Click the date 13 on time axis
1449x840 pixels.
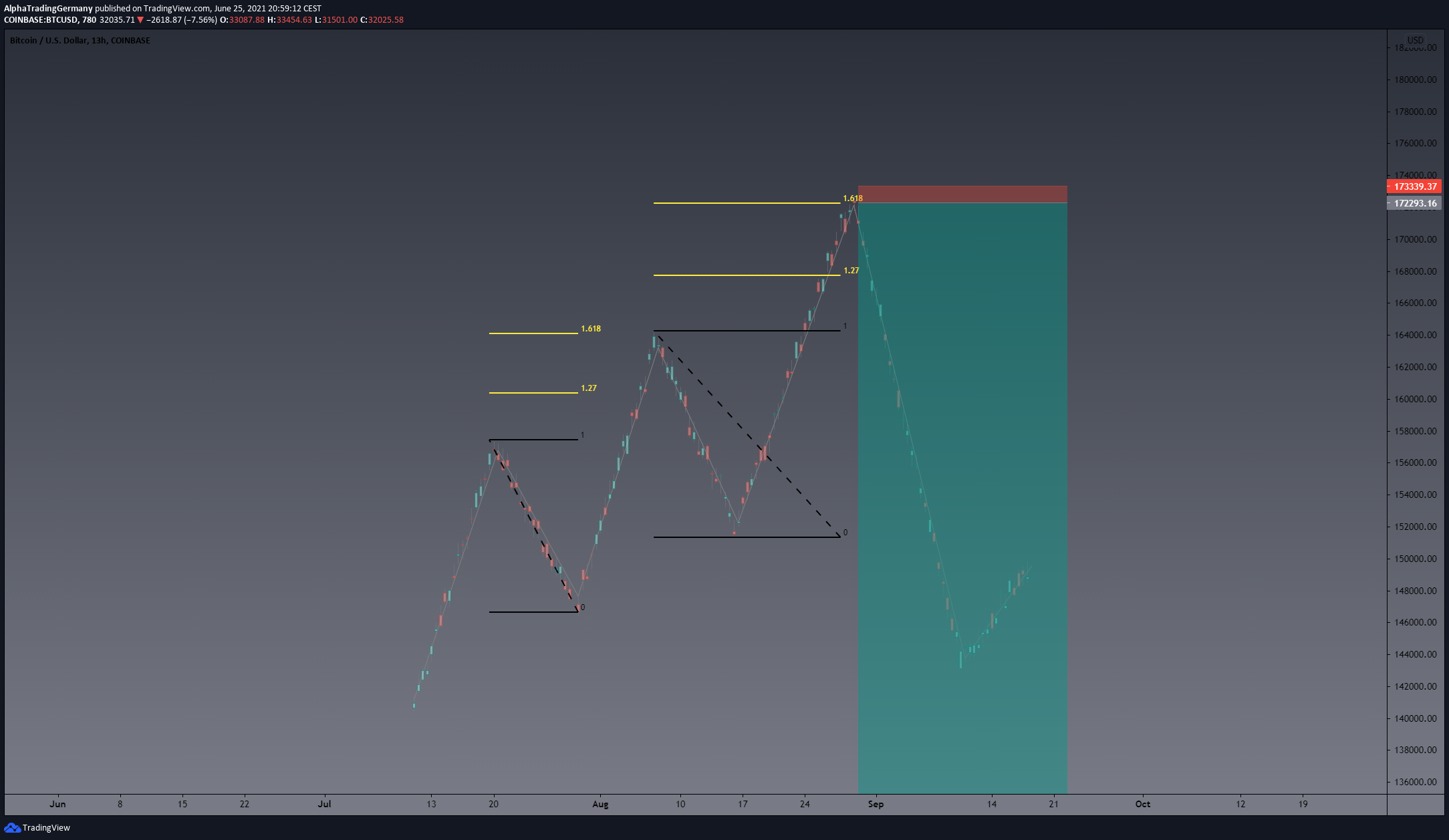click(x=431, y=804)
